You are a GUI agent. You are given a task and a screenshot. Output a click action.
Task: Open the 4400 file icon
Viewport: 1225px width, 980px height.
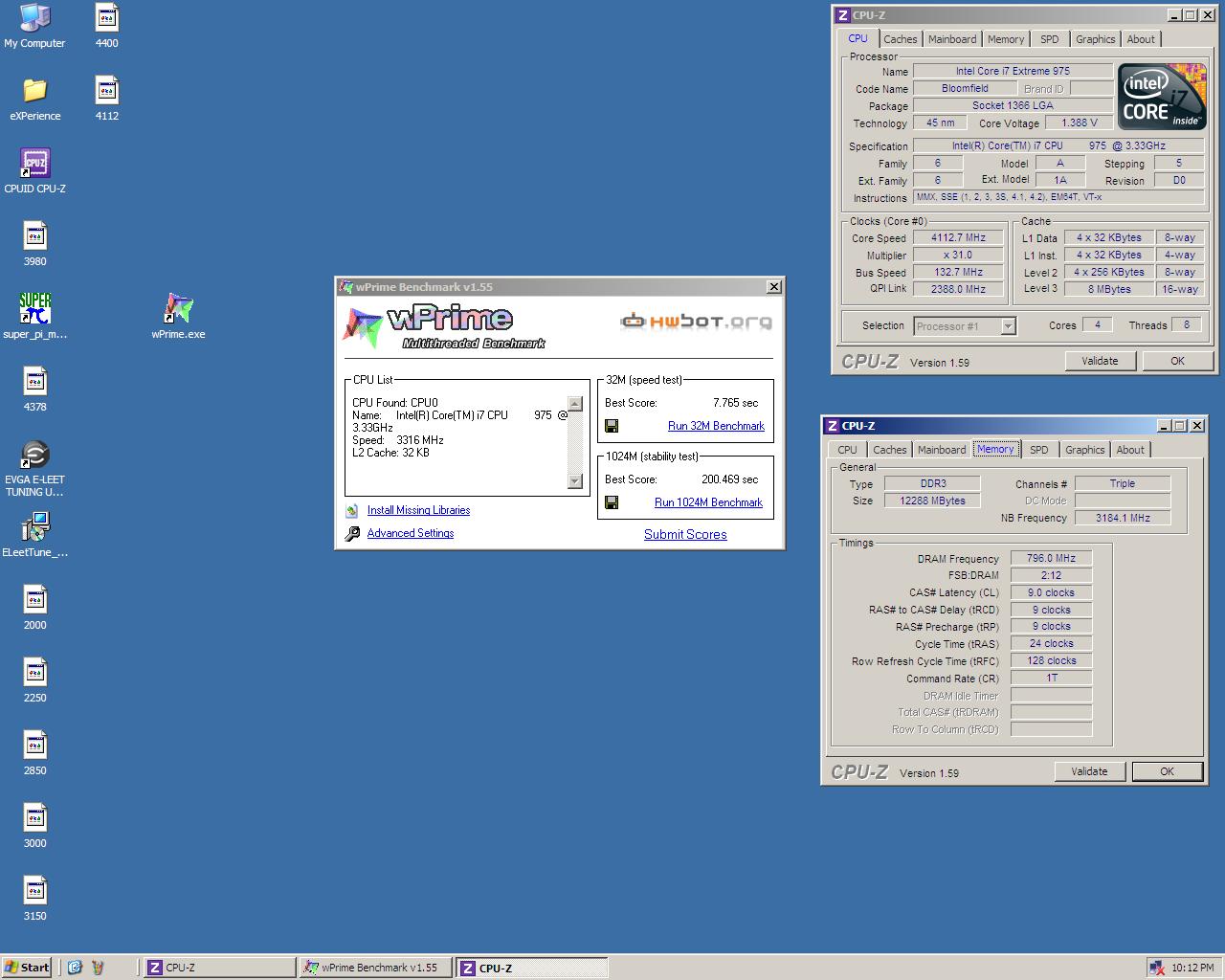107,26
